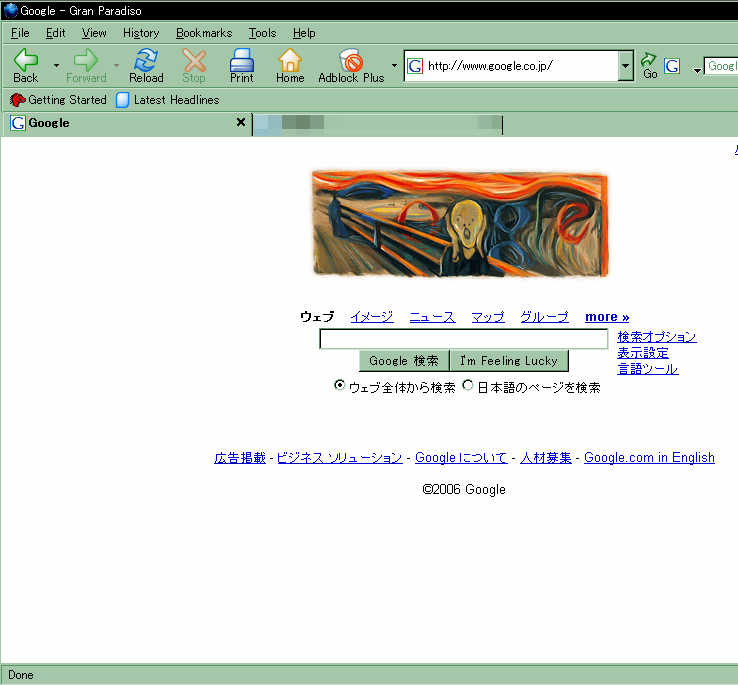Close the Google tab
Image resolution: width=738 pixels, height=685 pixels.
pyautogui.click(x=241, y=122)
